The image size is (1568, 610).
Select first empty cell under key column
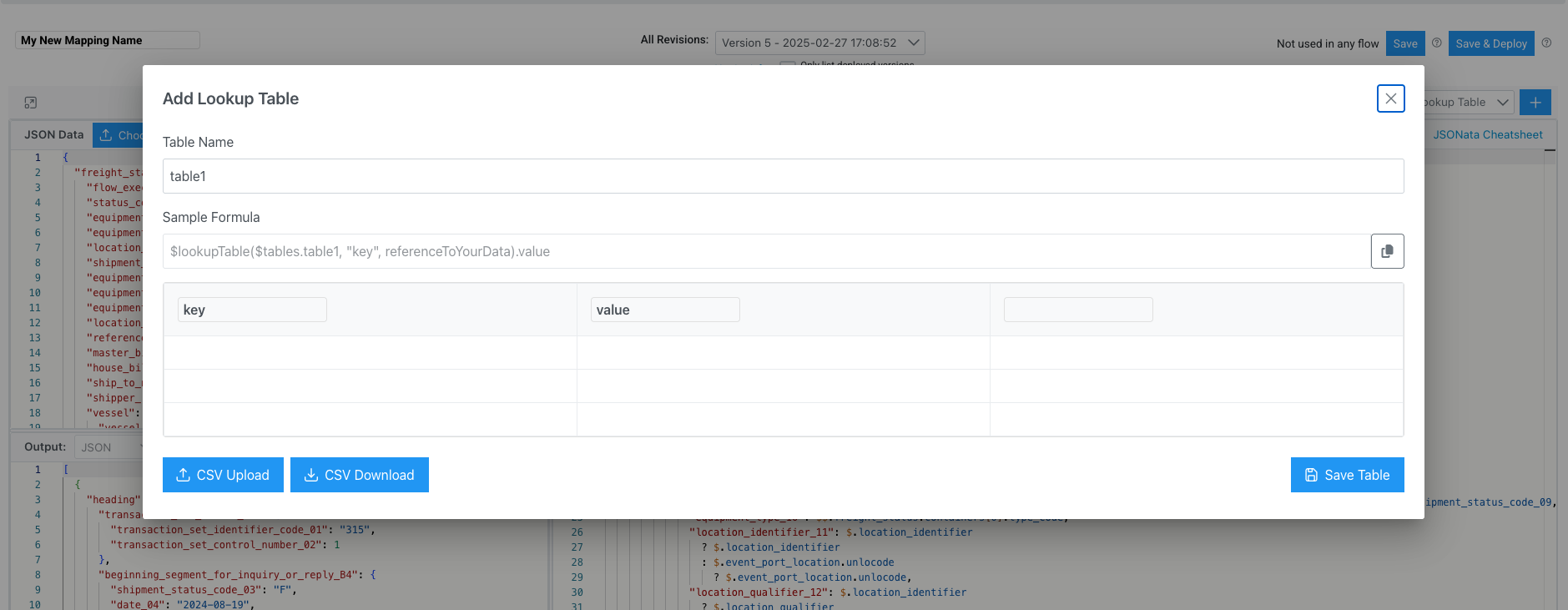[x=370, y=352]
